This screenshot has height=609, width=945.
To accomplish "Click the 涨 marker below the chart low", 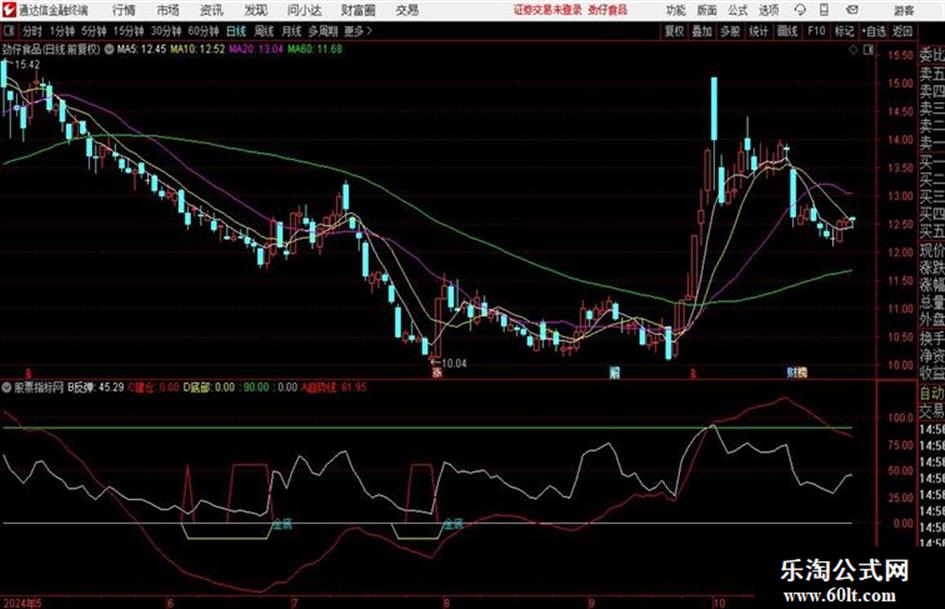I will [438, 373].
